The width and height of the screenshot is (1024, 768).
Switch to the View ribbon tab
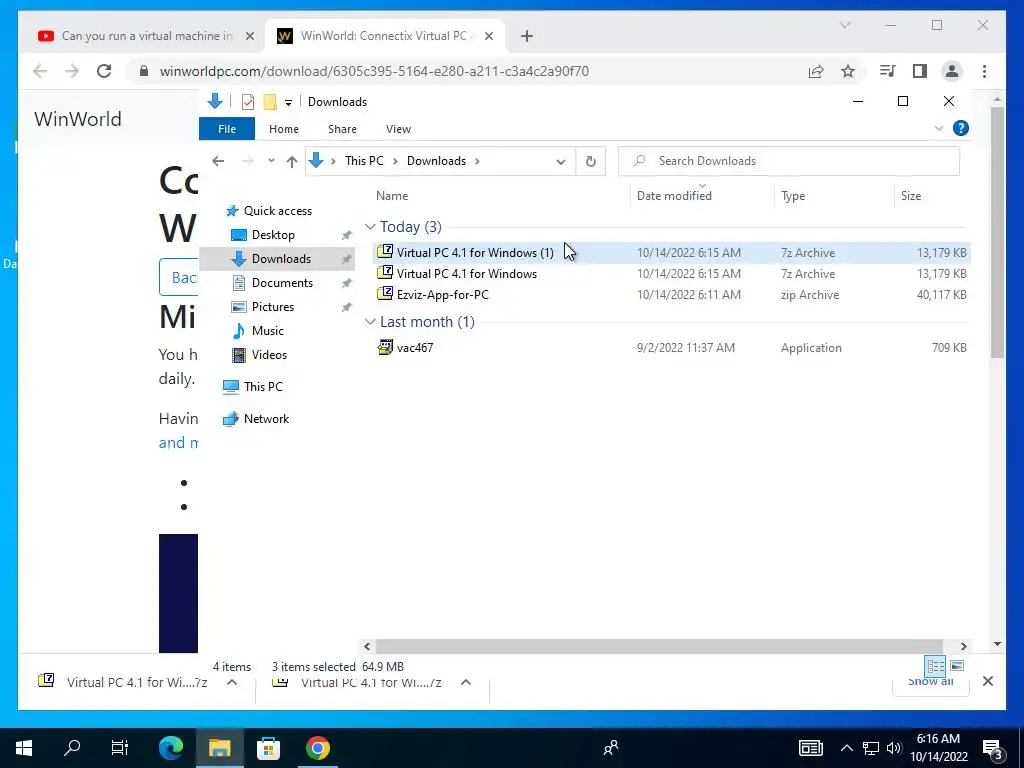click(x=398, y=129)
